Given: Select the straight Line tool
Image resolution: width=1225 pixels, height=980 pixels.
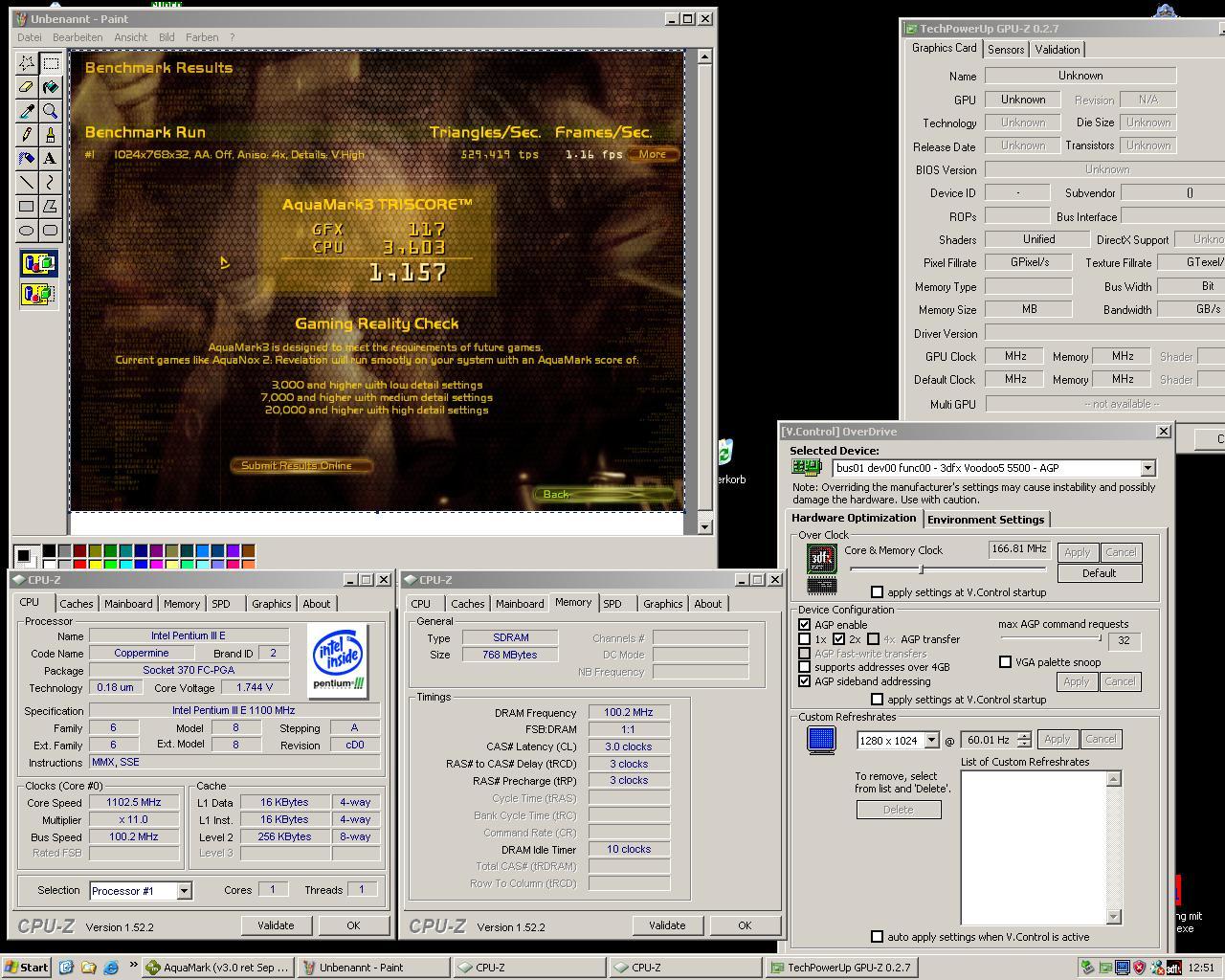Looking at the screenshot, I should pos(27,183).
